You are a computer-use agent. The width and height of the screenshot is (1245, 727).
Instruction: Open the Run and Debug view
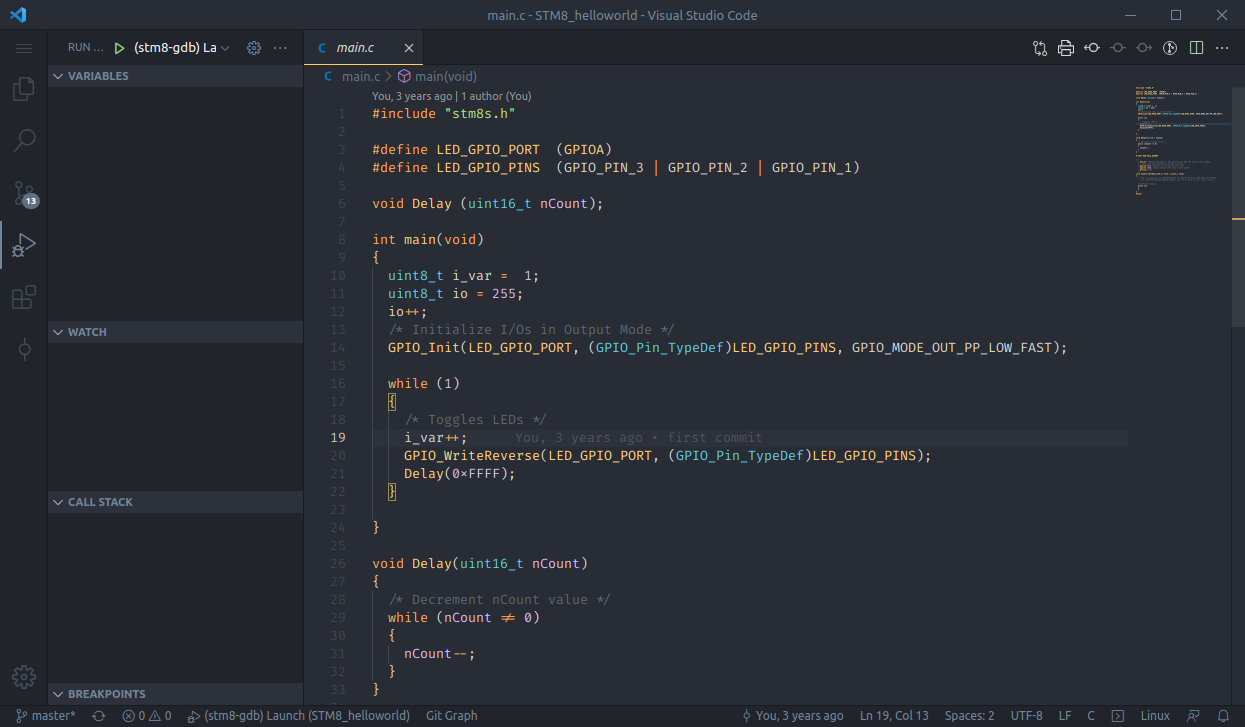coord(23,245)
